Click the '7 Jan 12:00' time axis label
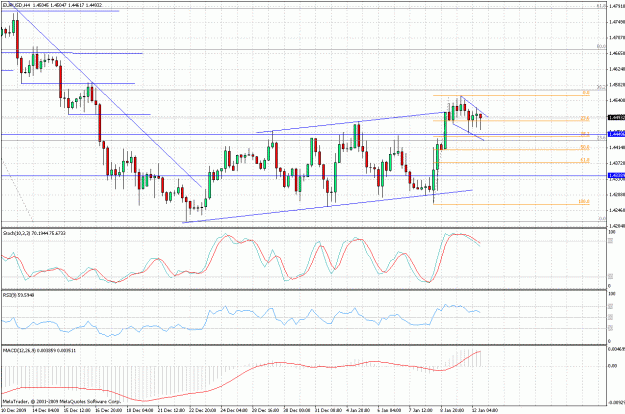Image resolution: width=625 pixels, height=414 pixels. 421,410
